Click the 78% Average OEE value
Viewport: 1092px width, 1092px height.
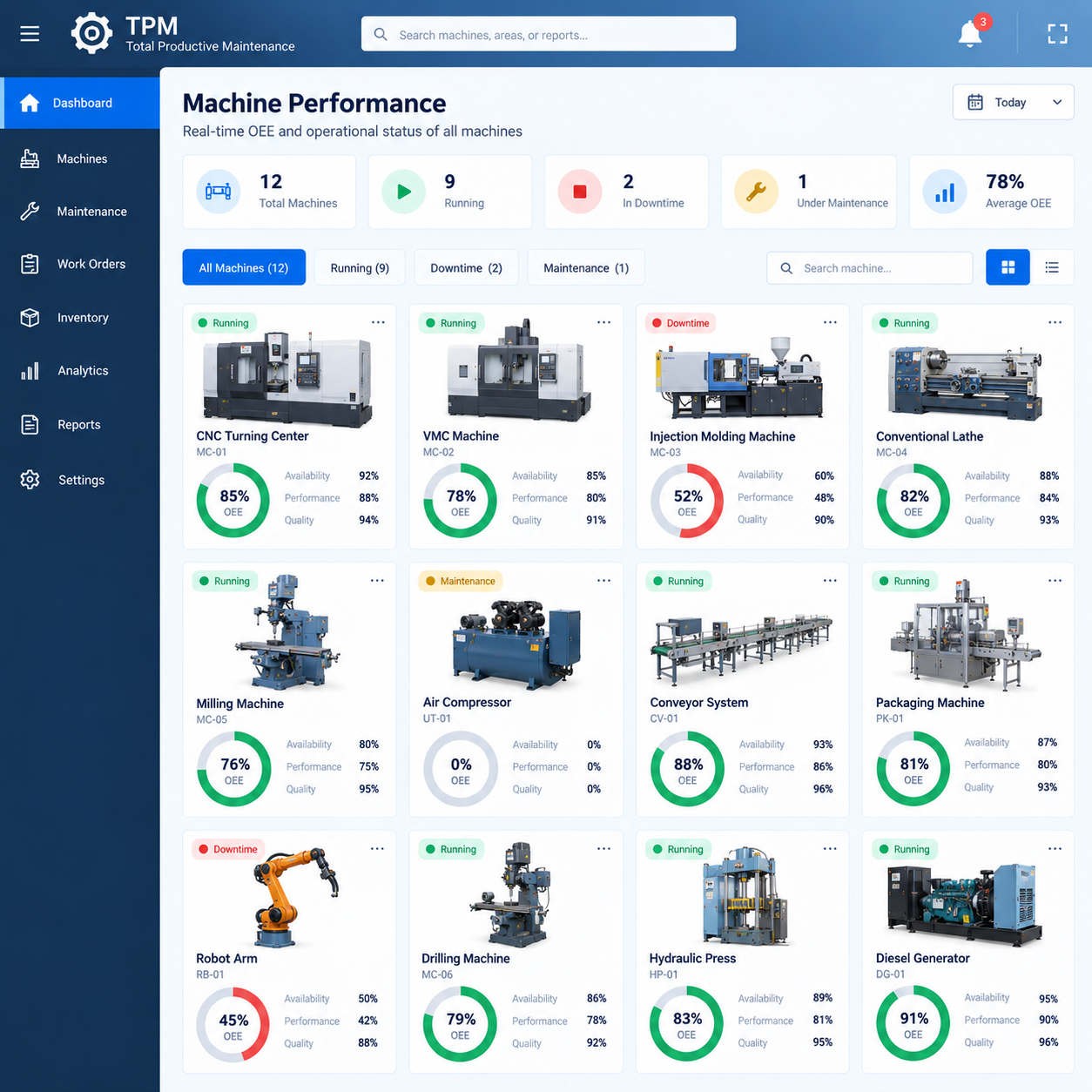coord(1005,182)
